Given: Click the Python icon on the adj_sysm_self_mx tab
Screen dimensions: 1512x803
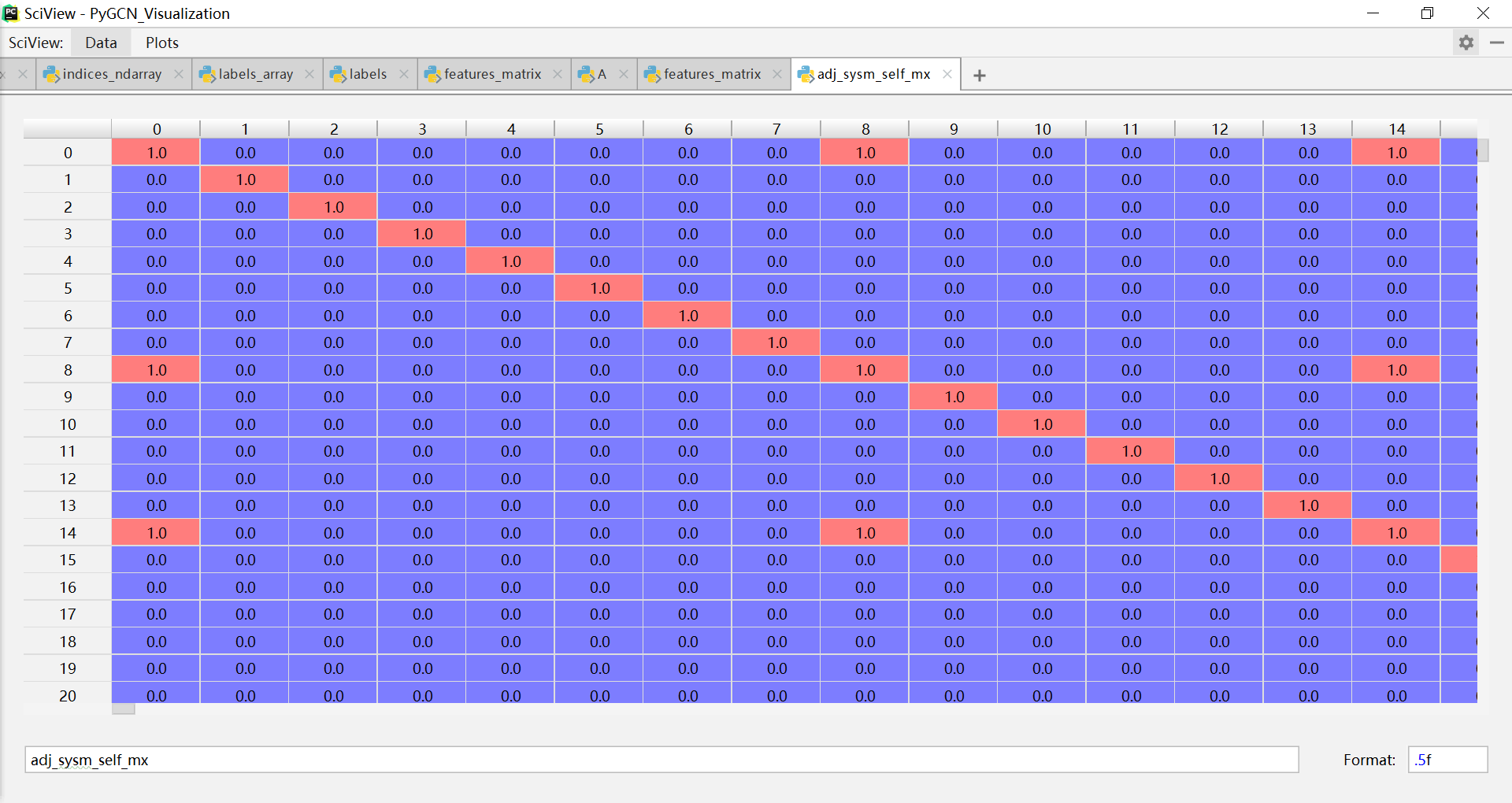Looking at the screenshot, I should (x=806, y=74).
